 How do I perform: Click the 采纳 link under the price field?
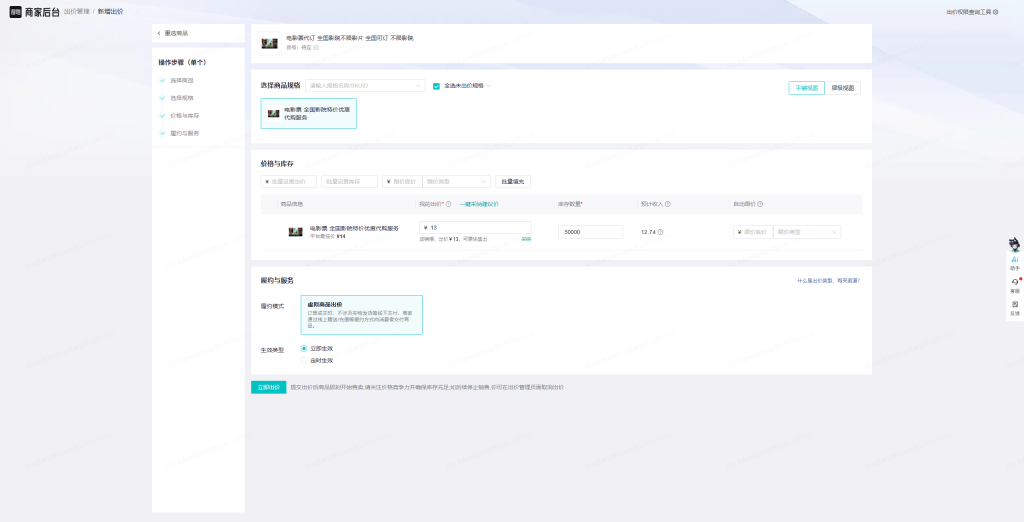click(526, 239)
